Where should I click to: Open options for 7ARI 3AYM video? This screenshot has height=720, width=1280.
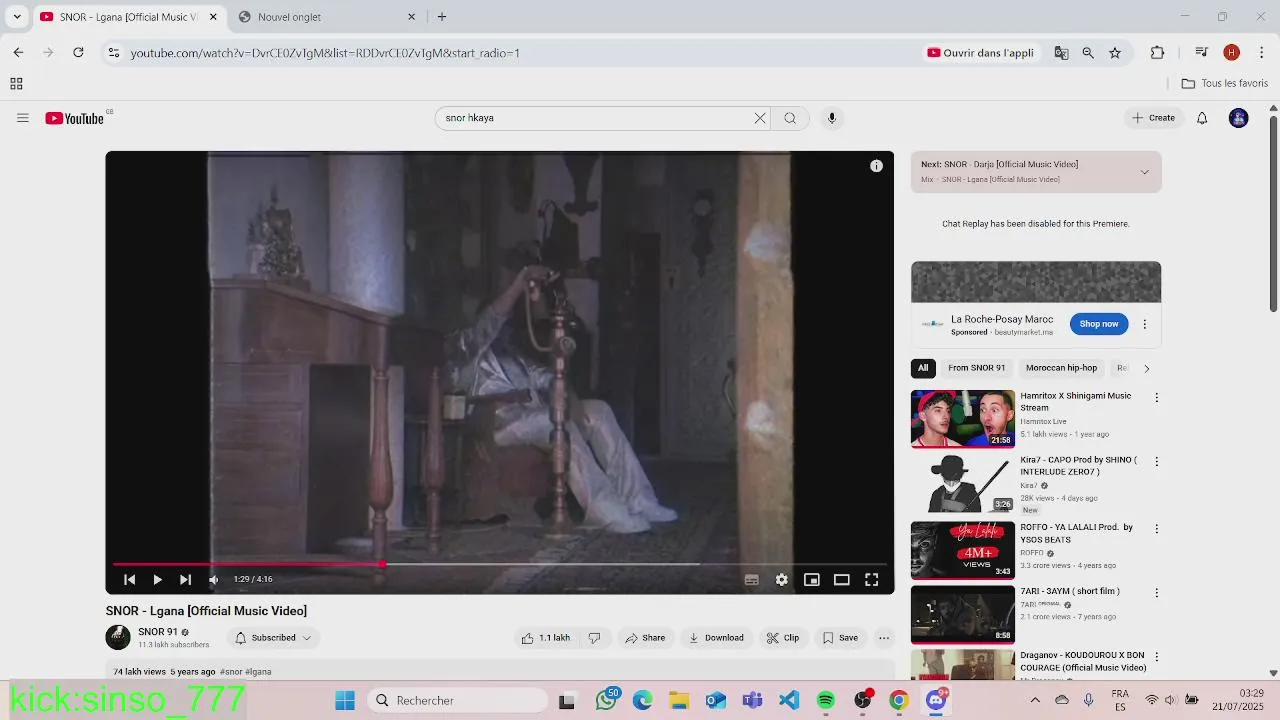click(1157, 593)
